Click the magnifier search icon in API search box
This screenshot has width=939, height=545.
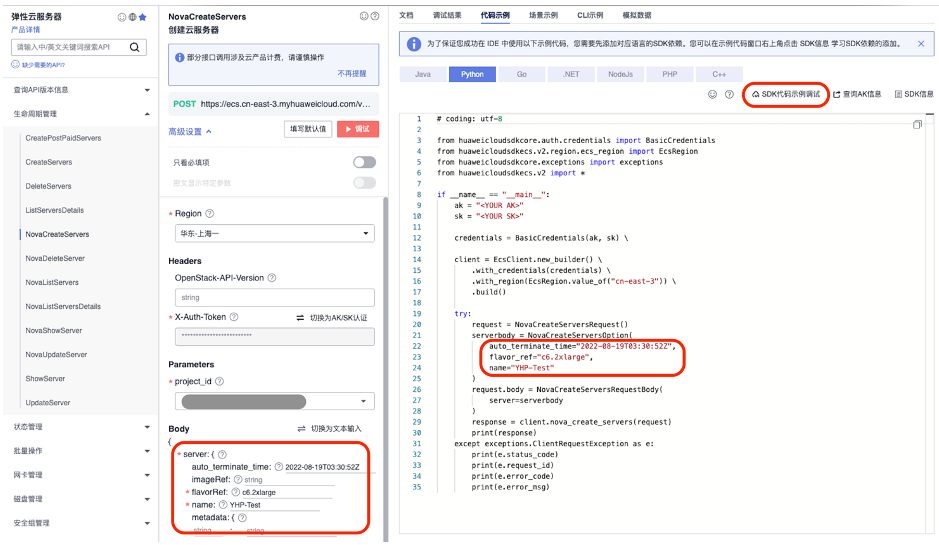pos(135,47)
